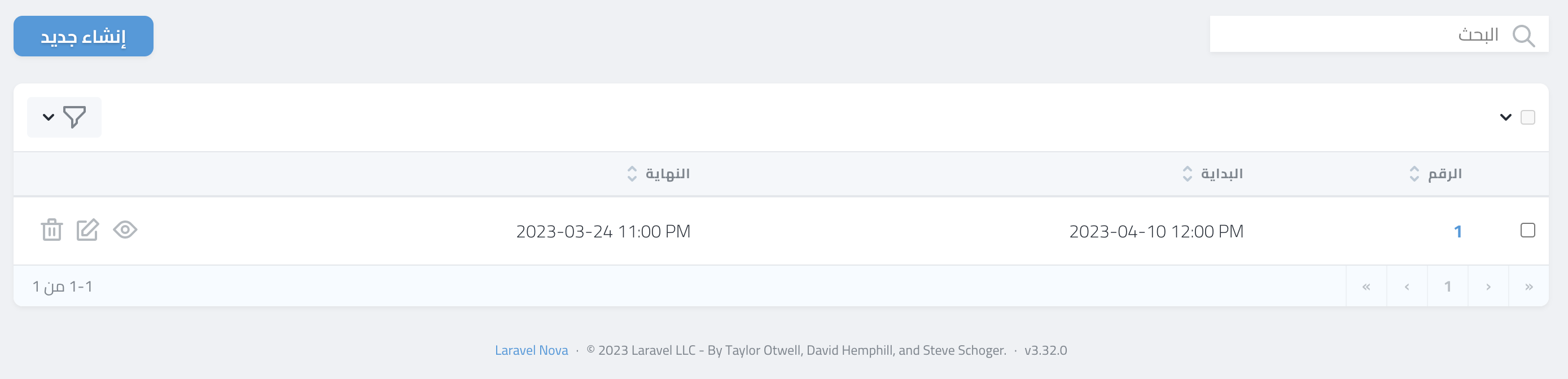Open record ID 1 link

[x=1457, y=231]
